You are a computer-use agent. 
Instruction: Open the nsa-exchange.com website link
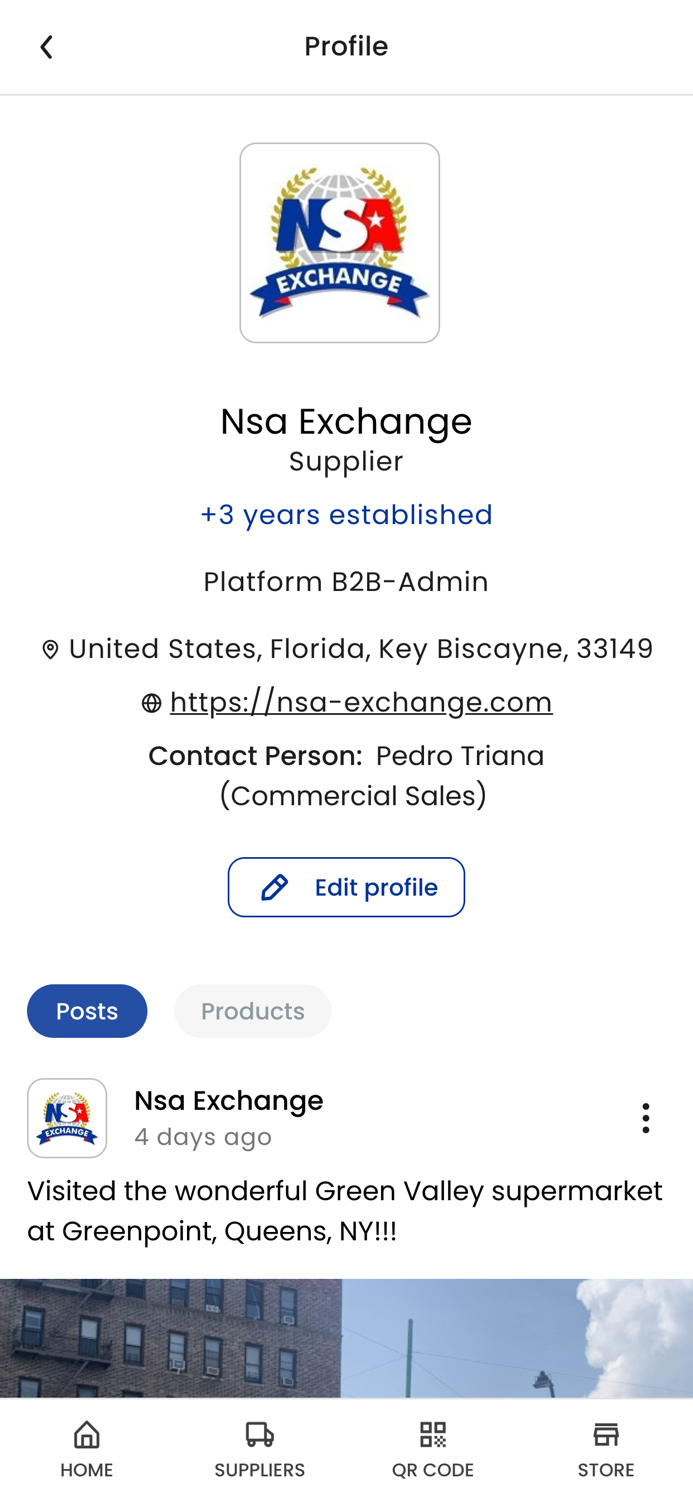tap(362, 700)
